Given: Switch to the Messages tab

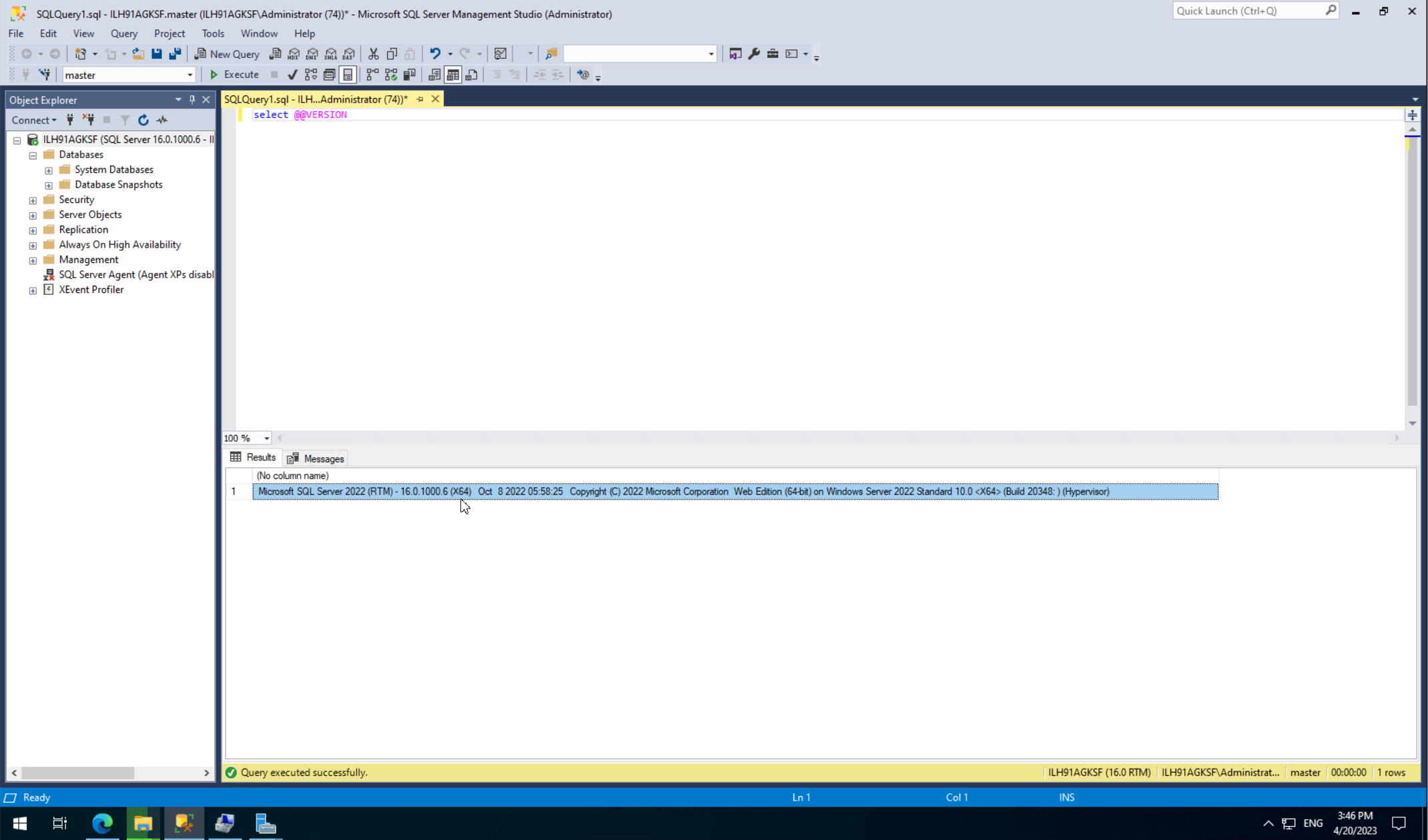Looking at the screenshot, I should click(x=316, y=458).
